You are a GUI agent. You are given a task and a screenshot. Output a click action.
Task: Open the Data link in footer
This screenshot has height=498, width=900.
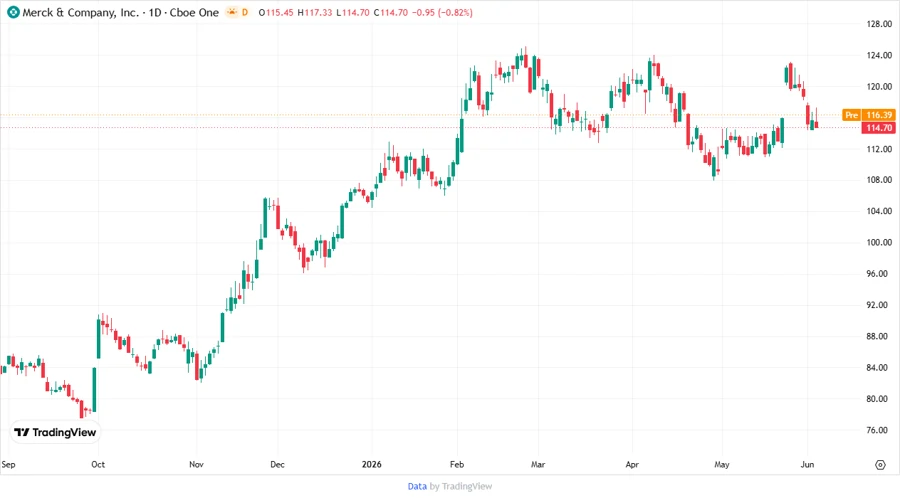[417, 487]
